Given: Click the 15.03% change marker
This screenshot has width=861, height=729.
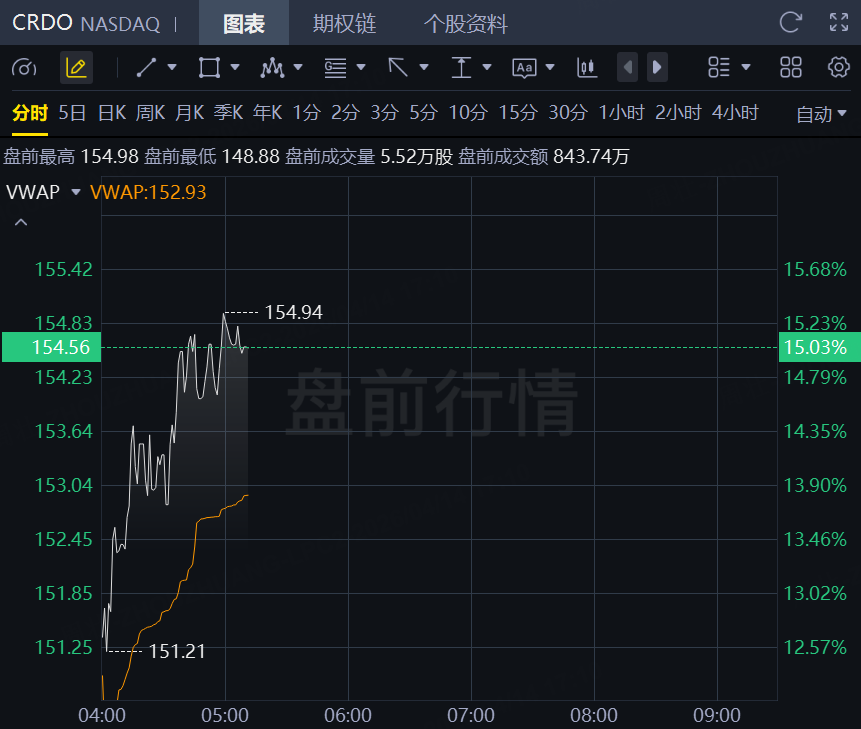Looking at the screenshot, I should (x=820, y=347).
